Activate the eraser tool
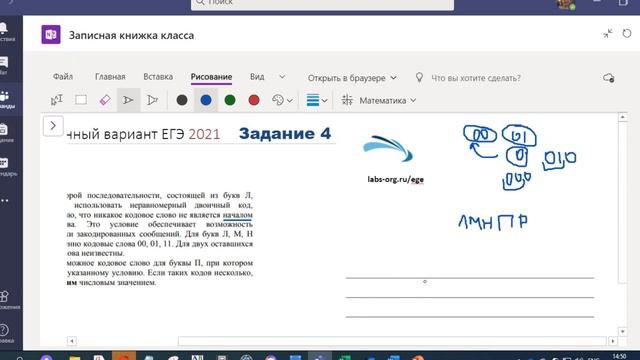 pyautogui.click(x=104, y=100)
